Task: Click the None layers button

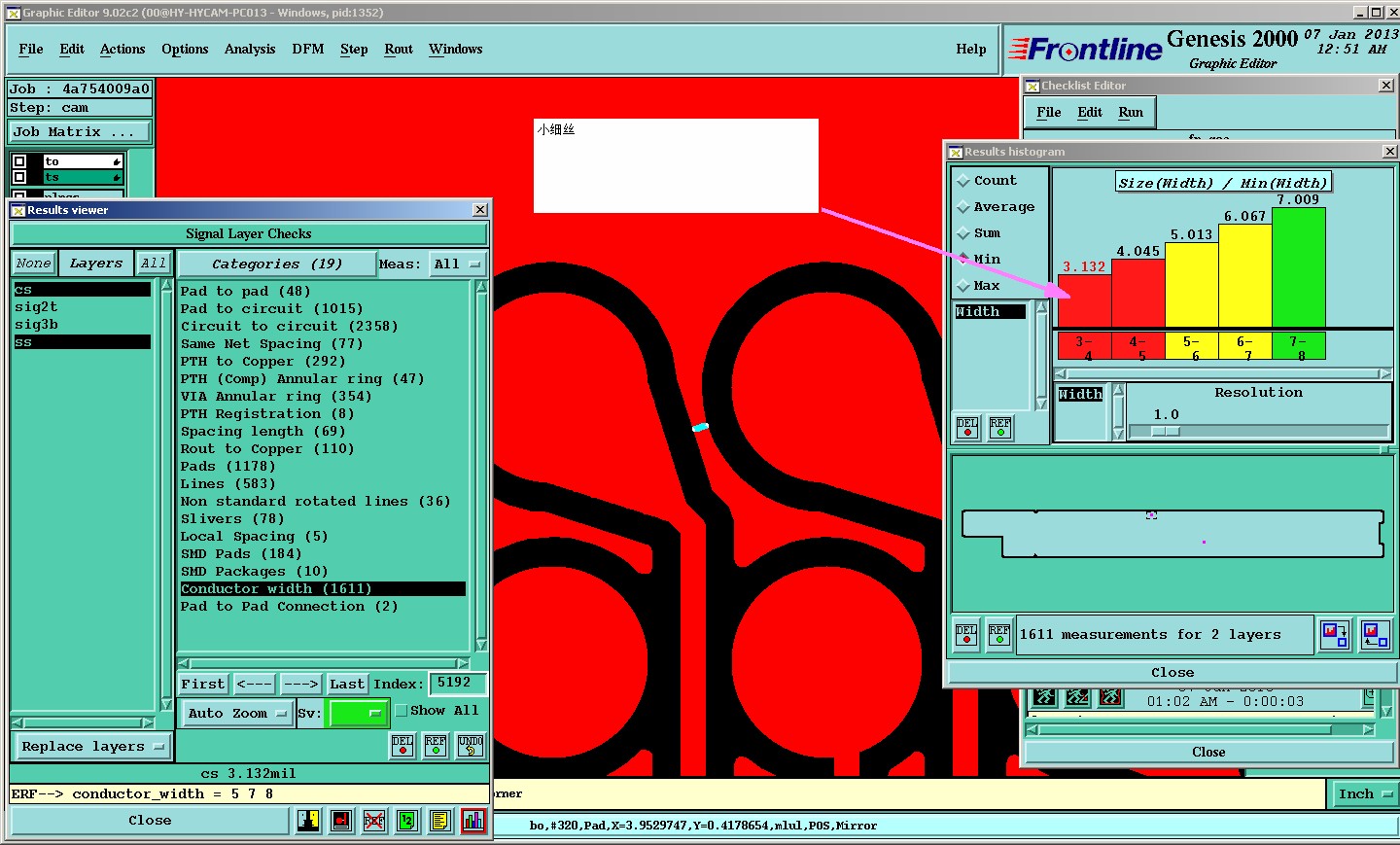Action: pyautogui.click(x=33, y=264)
